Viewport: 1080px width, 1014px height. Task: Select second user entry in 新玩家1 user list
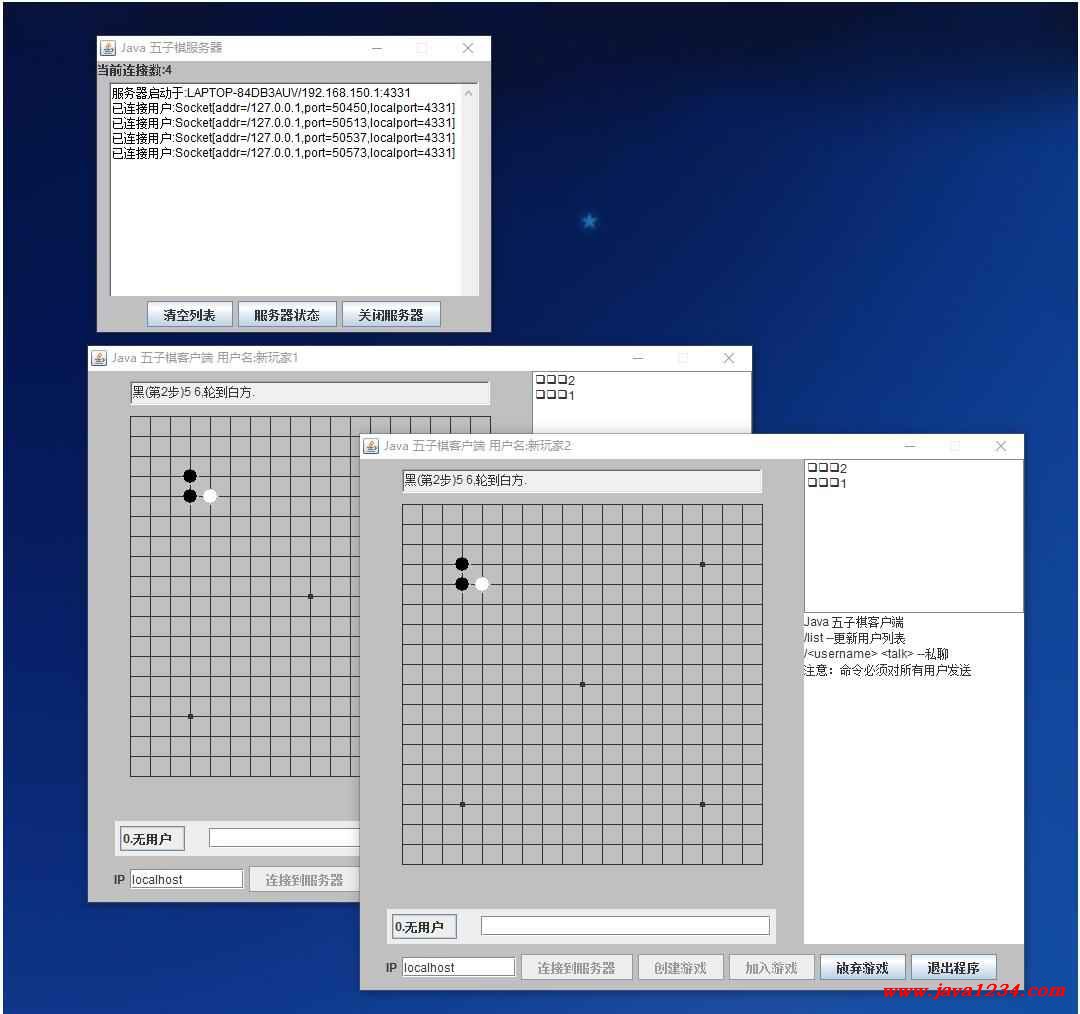pyautogui.click(x=555, y=395)
